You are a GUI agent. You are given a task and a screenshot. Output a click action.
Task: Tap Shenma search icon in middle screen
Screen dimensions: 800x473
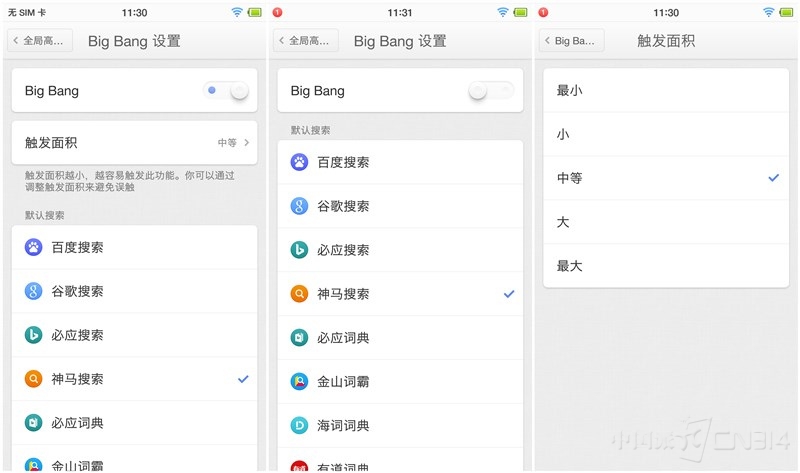click(299, 294)
